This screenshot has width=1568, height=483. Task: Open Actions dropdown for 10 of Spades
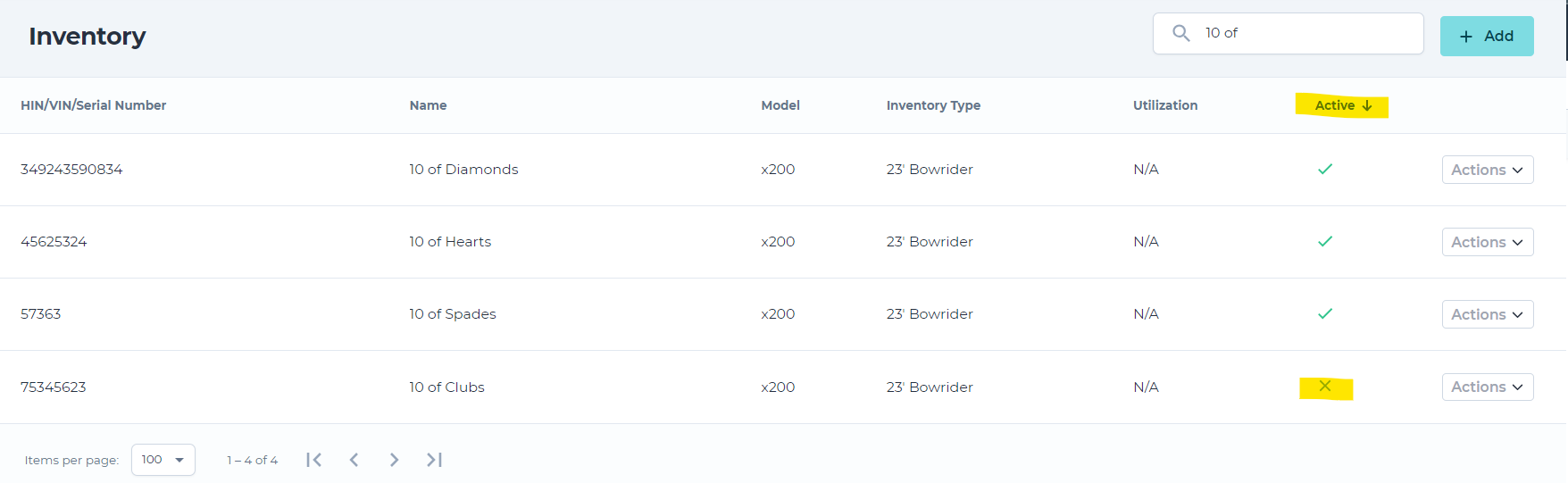pos(1487,314)
